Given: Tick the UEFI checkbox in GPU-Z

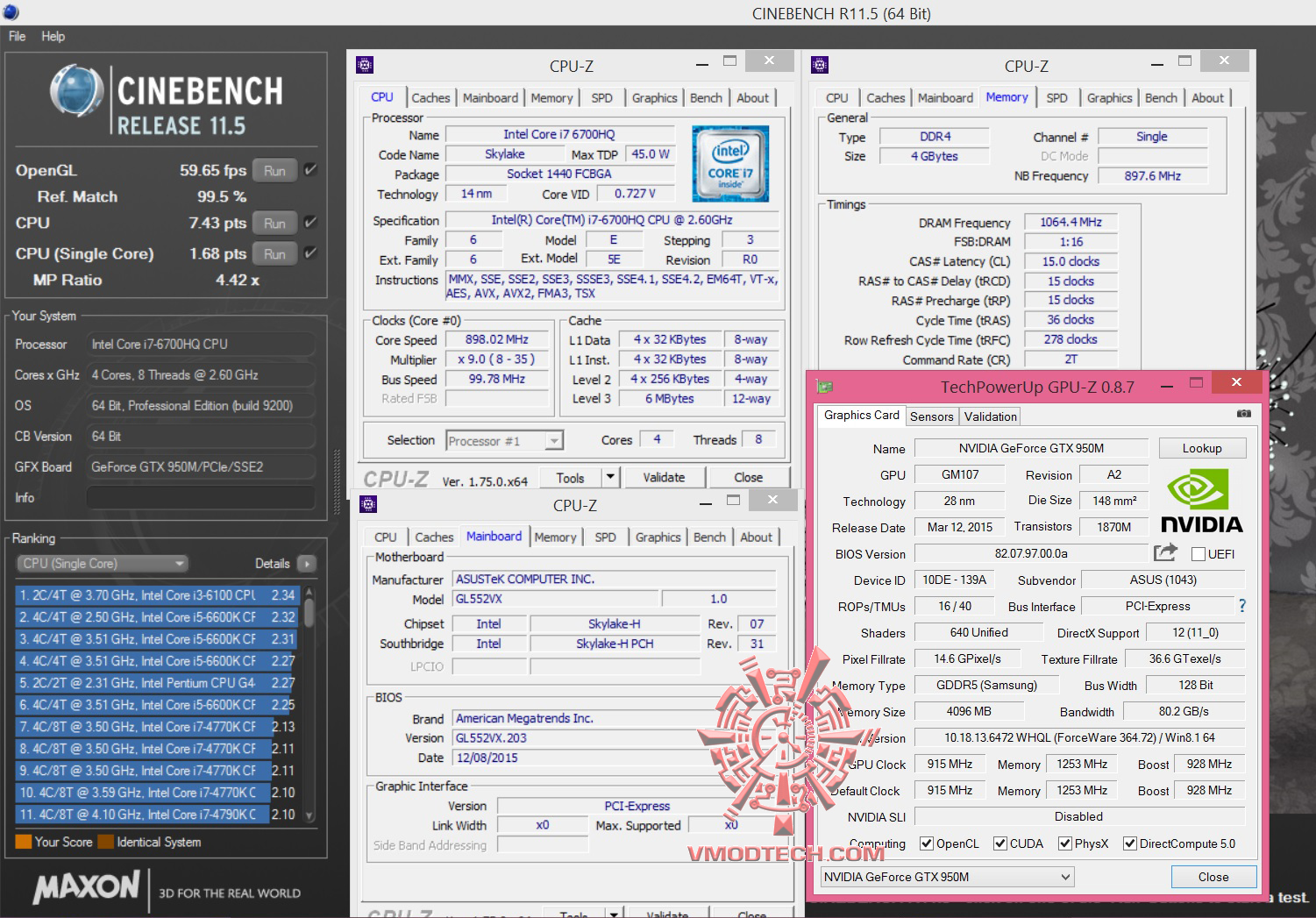Looking at the screenshot, I should click(1199, 554).
